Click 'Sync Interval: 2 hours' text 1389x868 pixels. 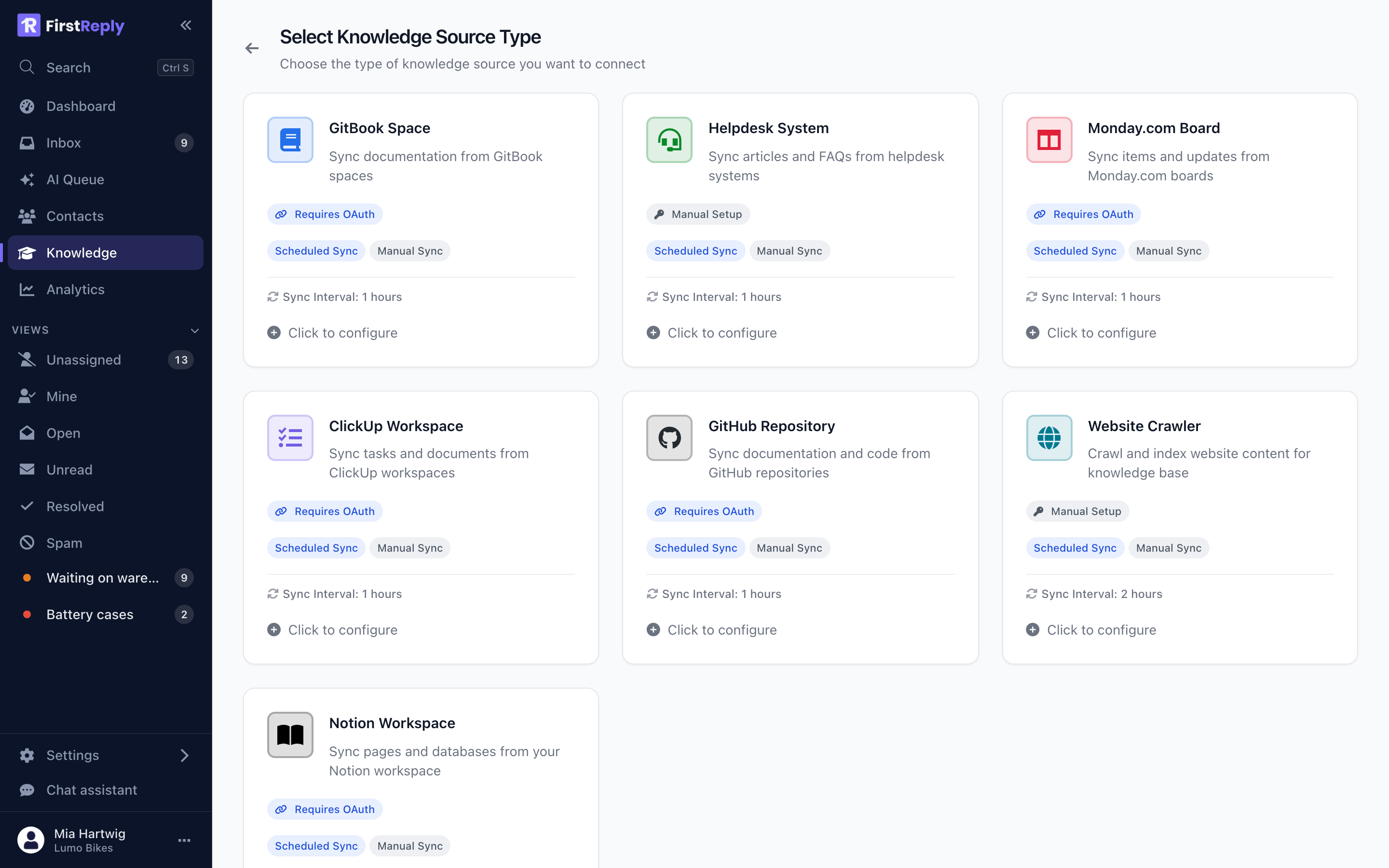[1102, 594]
